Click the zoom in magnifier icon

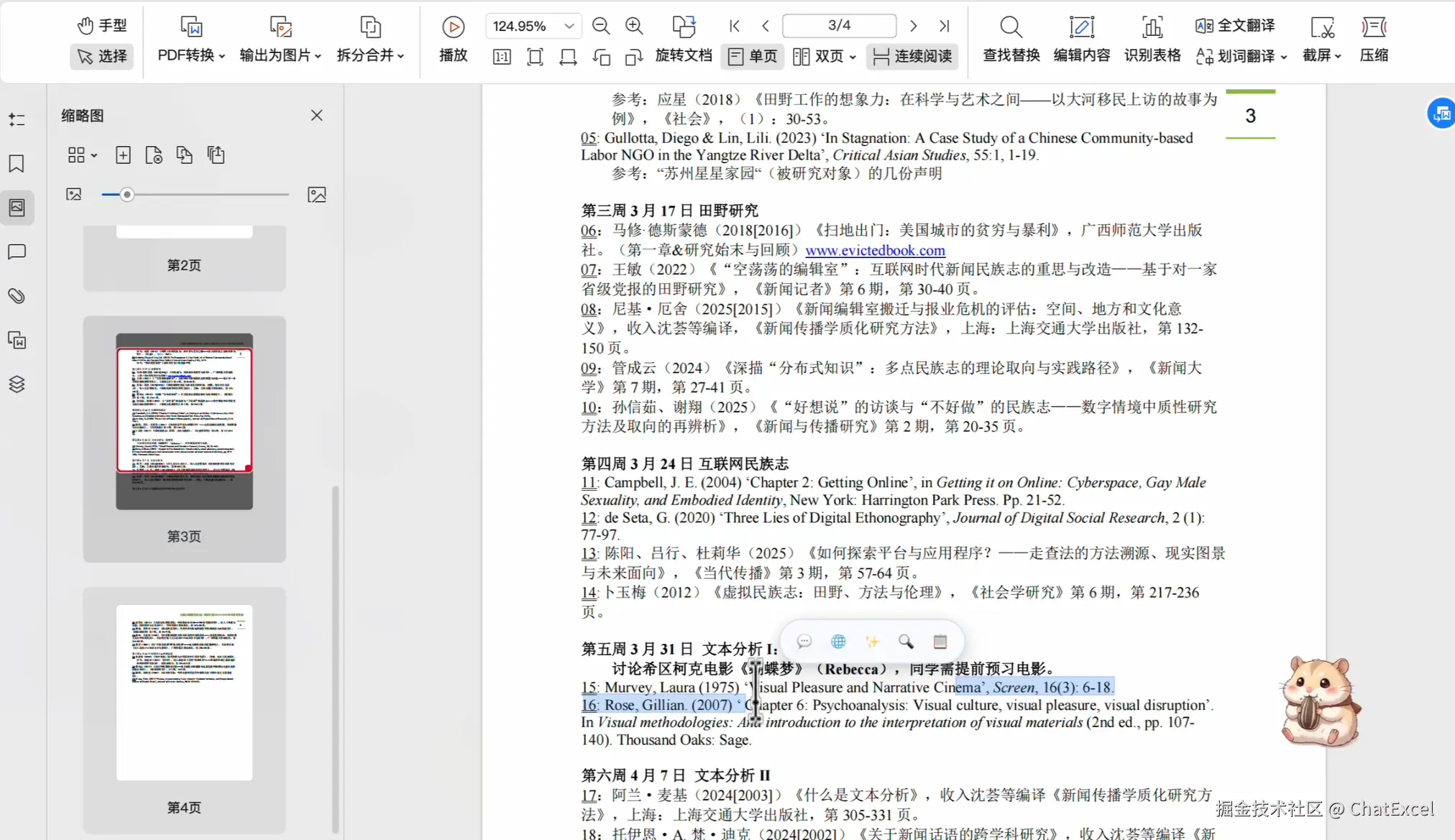pyautogui.click(x=634, y=27)
